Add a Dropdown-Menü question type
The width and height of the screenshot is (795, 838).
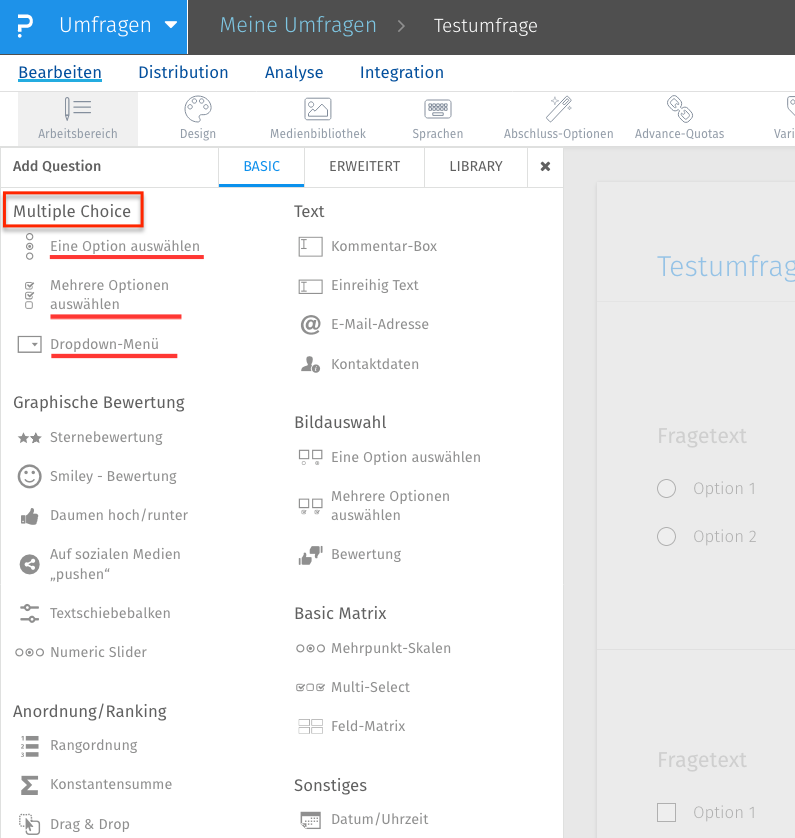coord(104,344)
